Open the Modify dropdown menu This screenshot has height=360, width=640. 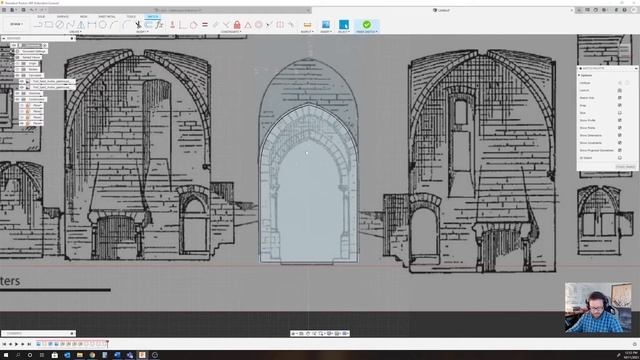[x=142, y=32]
